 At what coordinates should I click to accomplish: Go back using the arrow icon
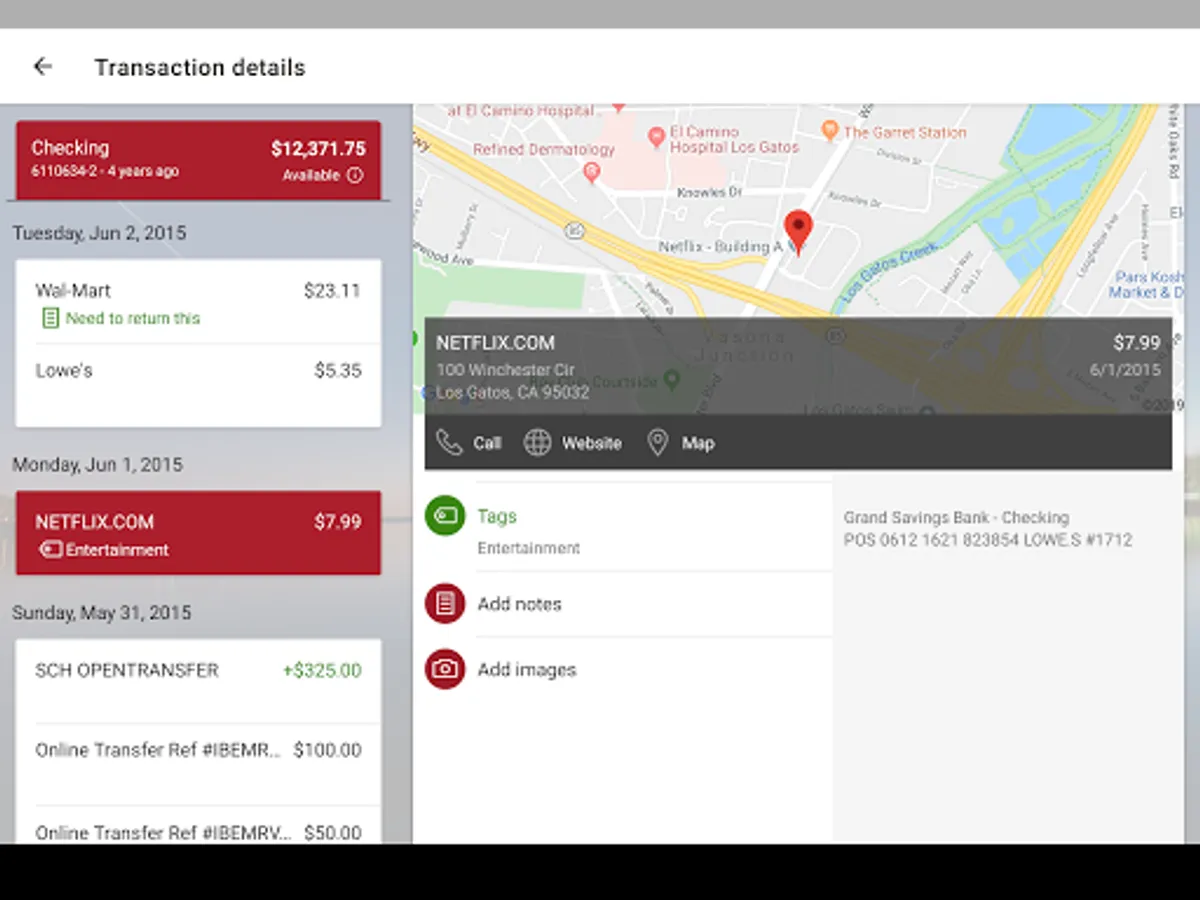pyautogui.click(x=42, y=67)
